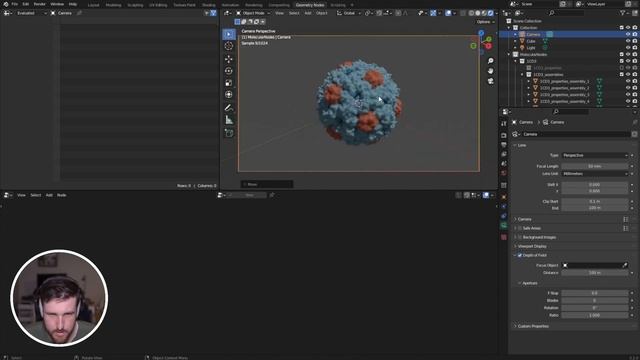Open the Global transform orientation dropdown
The width and height of the screenshot is (640, 360).
coord(349,13)
